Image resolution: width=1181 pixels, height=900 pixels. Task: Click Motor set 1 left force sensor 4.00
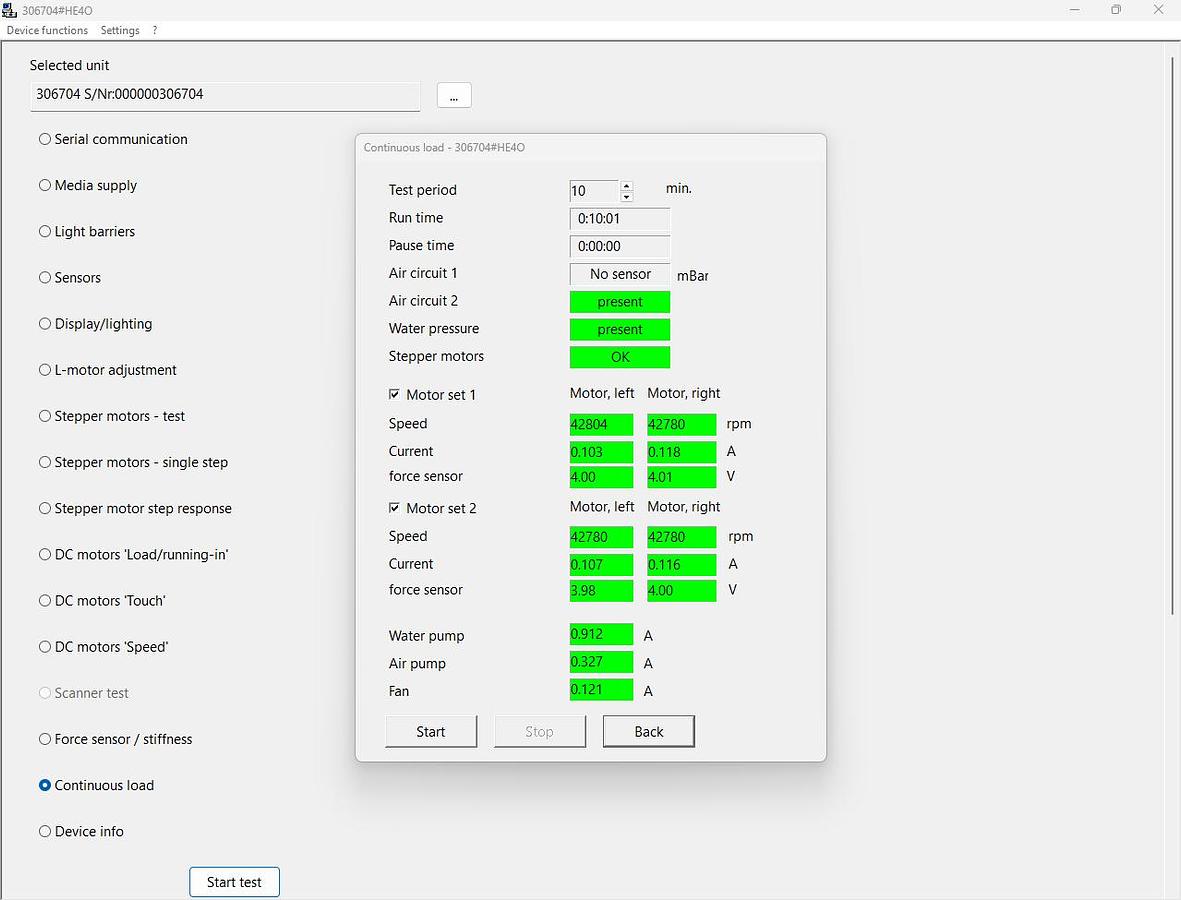pyautogui.click(x=601, y=477)
